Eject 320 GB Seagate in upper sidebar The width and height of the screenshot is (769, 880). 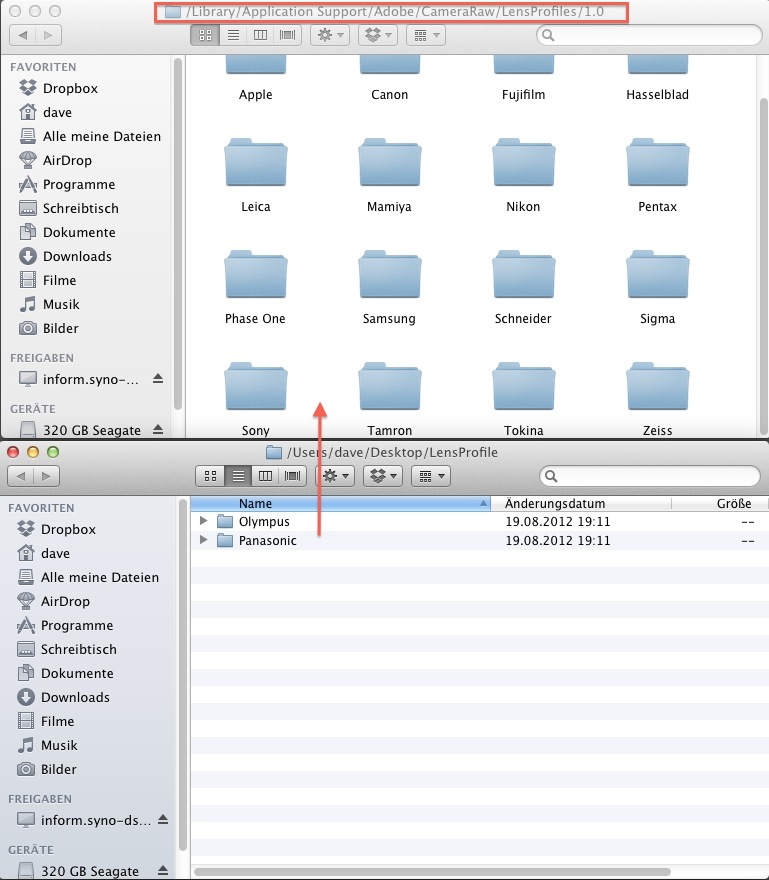[x=158, y=429]
